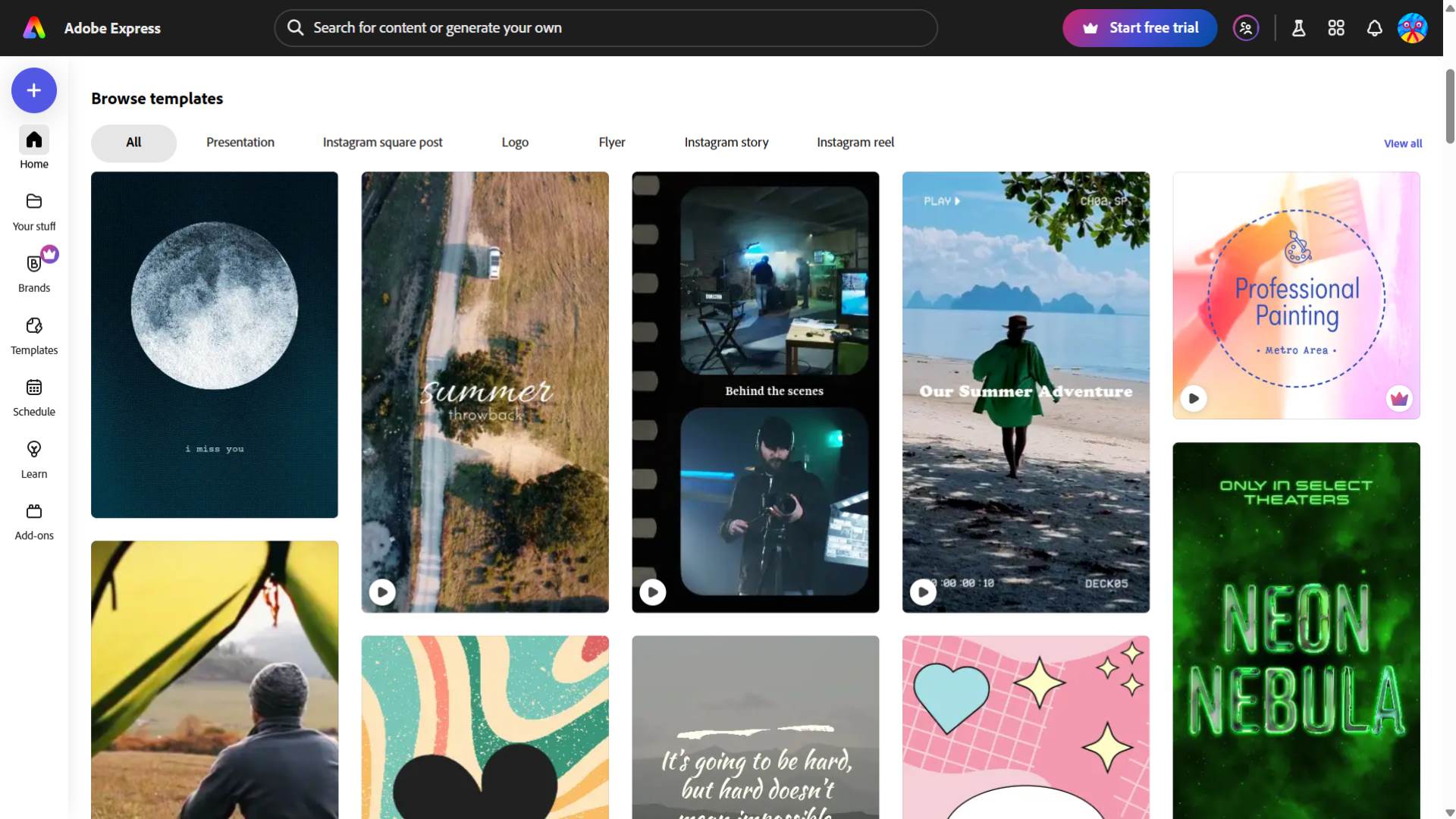Play the Our Summer Adventure template
Viewport: 1456px width, 819px height.
[x=923, y=591]
